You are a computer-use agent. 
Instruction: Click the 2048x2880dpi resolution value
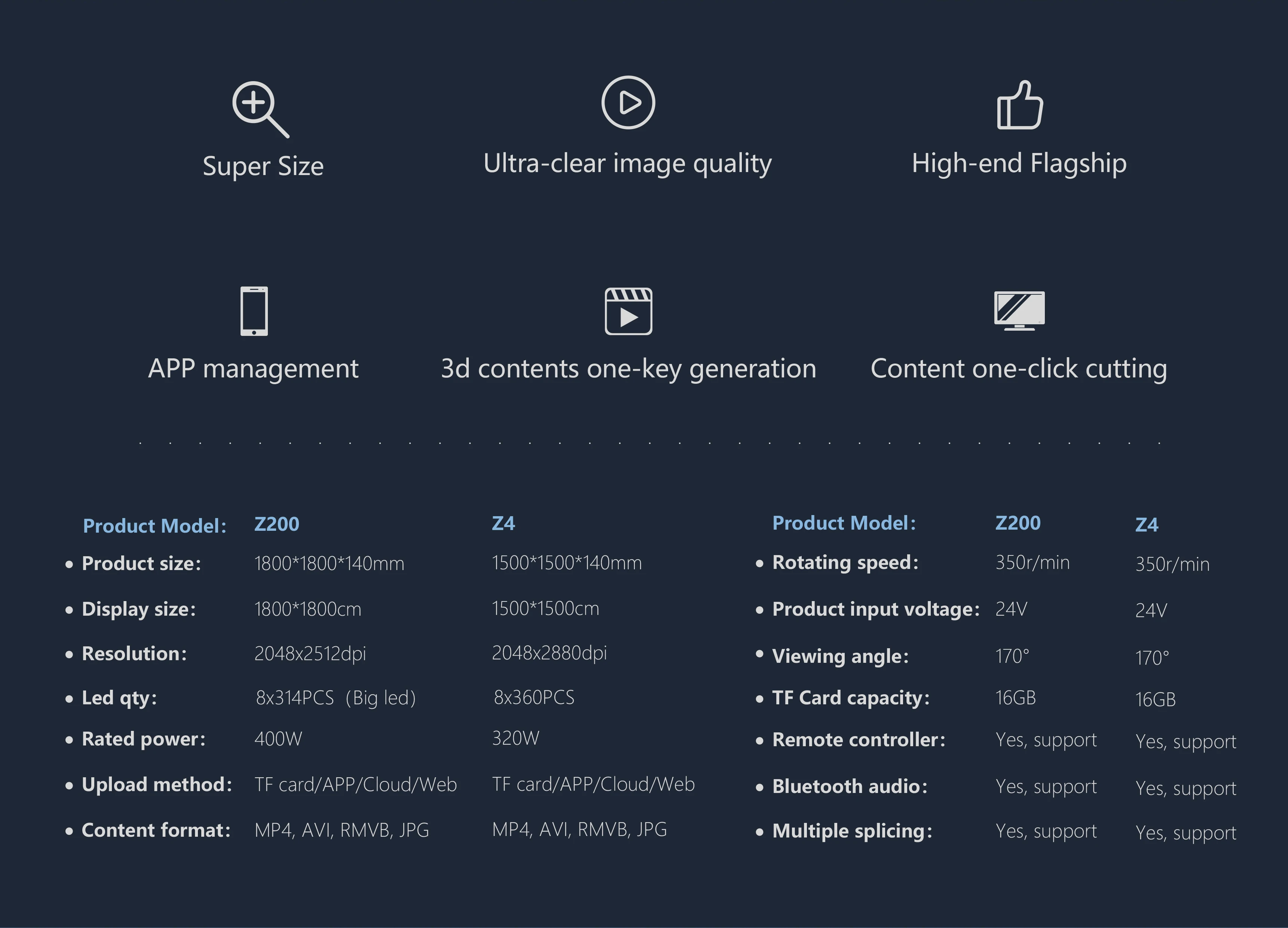(549, 653)
